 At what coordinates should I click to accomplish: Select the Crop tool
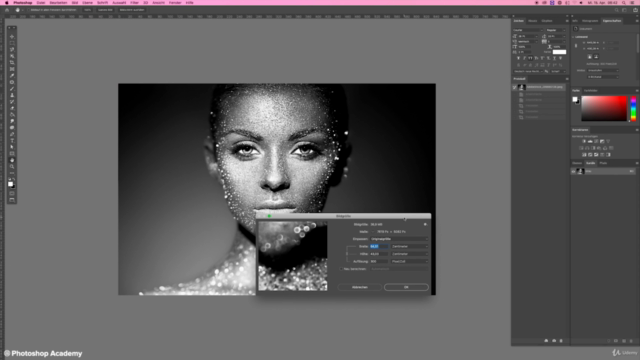tap(12, 62)
